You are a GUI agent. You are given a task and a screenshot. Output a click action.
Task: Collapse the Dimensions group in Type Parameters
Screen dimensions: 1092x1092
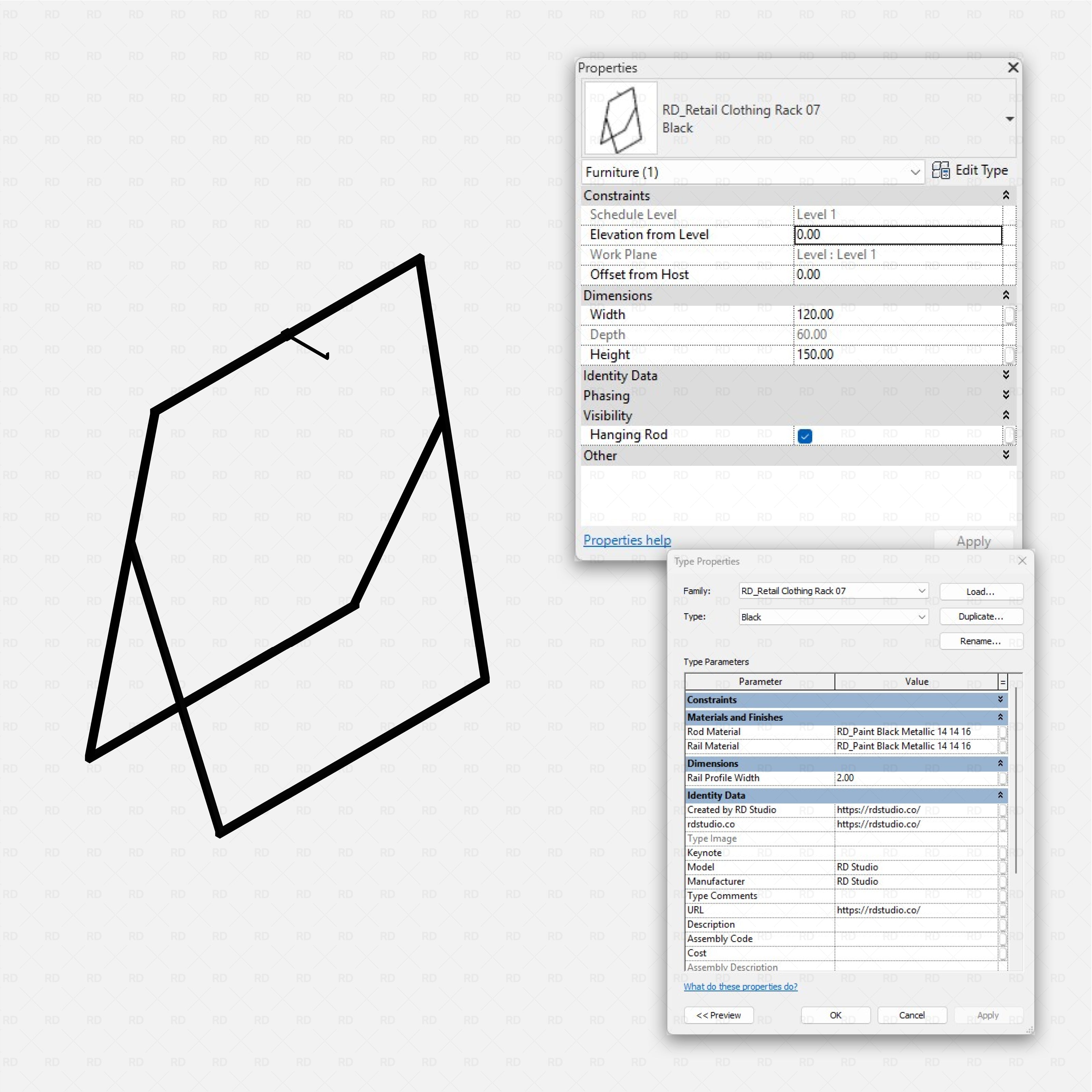pos(1001,763)
